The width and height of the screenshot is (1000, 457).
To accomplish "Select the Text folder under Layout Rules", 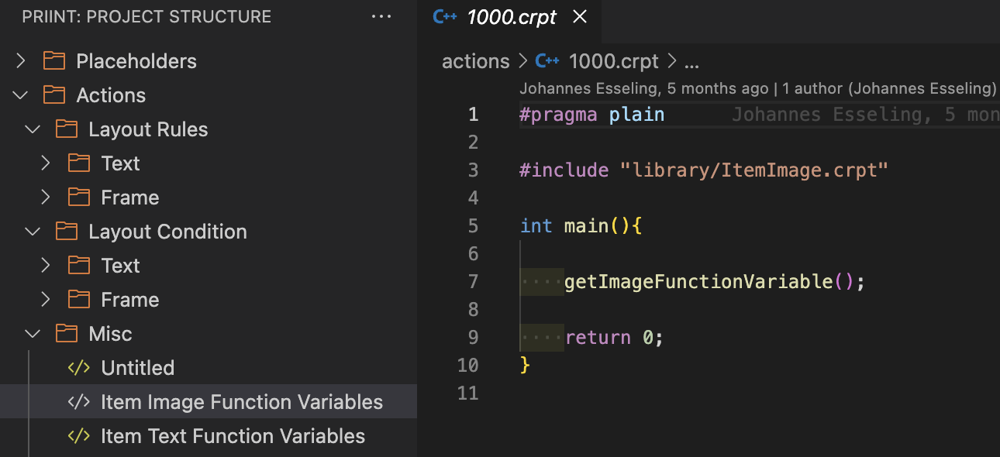I will pos(209,164).
